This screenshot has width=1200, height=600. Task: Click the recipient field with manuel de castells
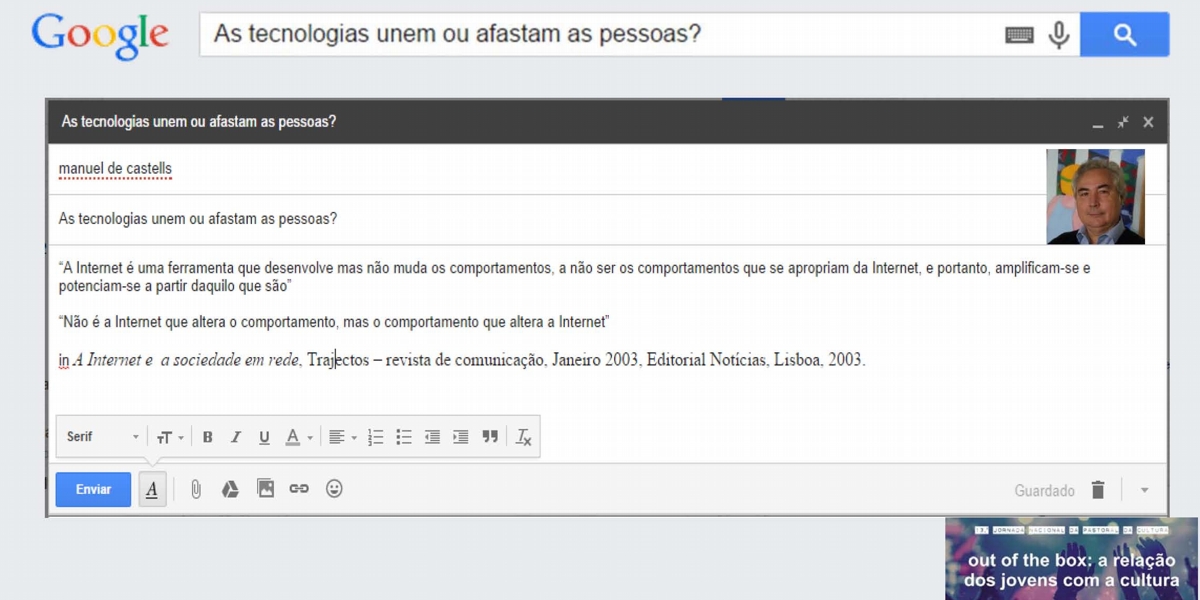(x=115, y=169)
